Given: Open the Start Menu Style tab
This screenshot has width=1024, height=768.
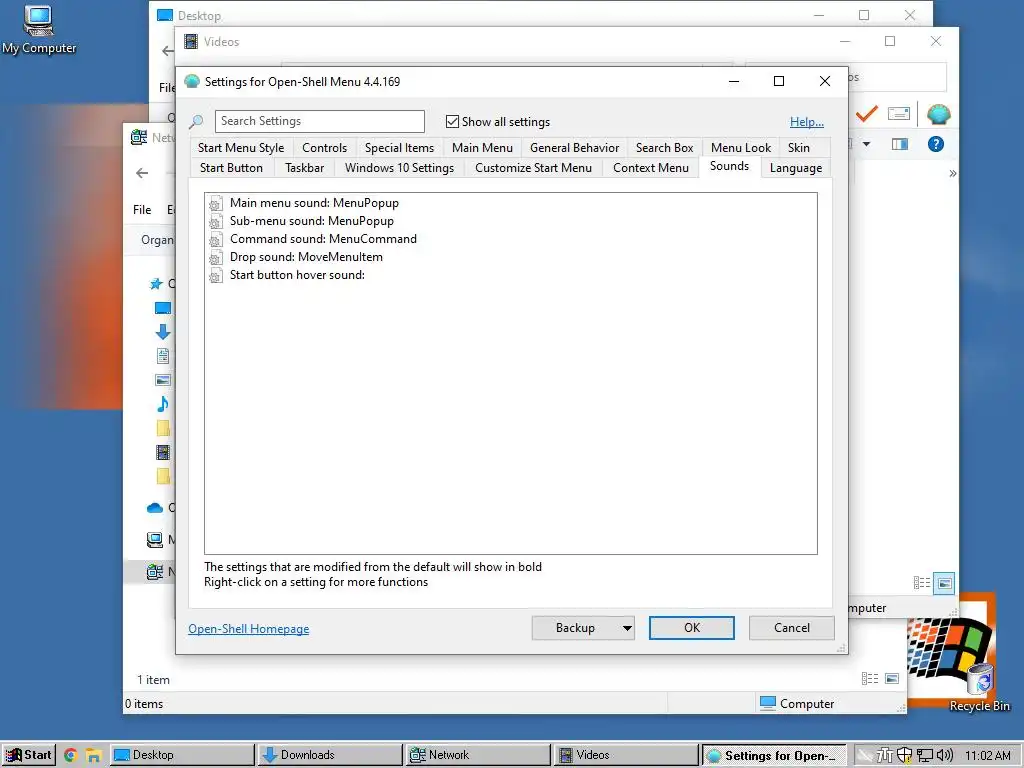Looking at the screenshot, I should point(241,148).
